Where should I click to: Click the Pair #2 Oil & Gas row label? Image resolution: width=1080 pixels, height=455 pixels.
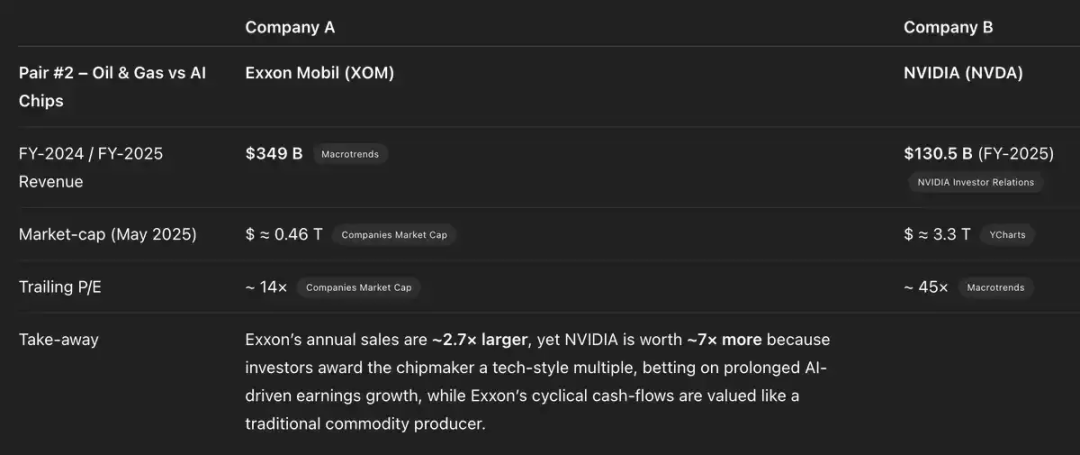(112, 87)
